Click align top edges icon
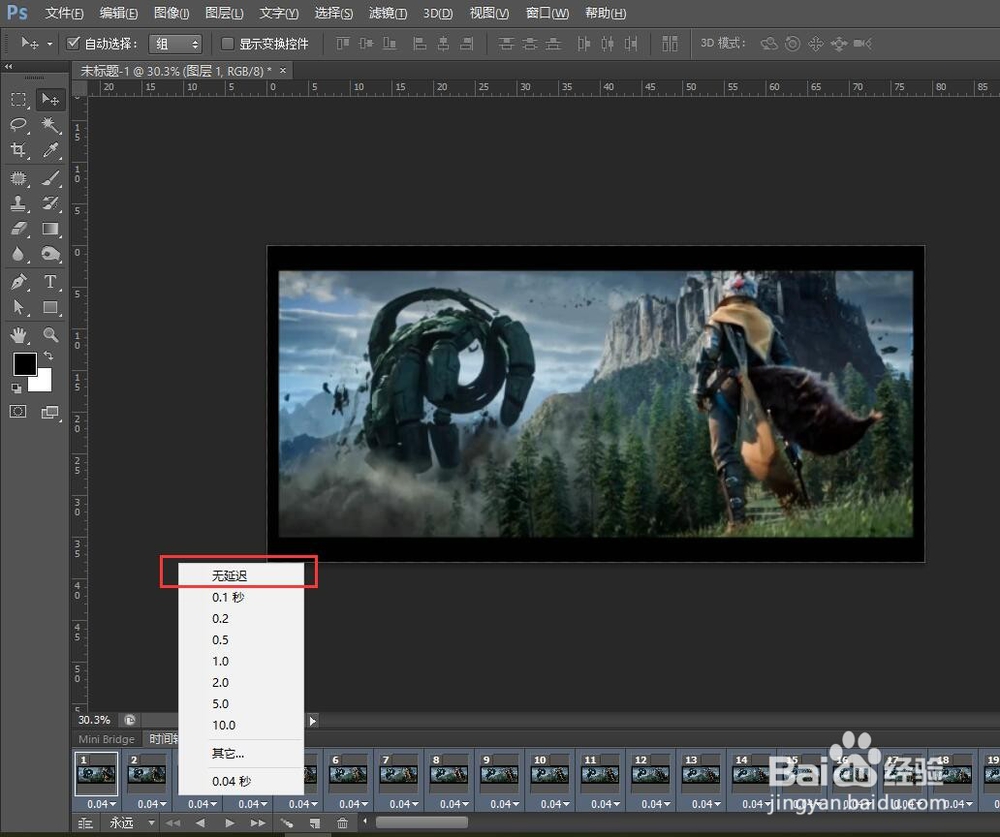The image size is (1000, 837). [342, 43]
